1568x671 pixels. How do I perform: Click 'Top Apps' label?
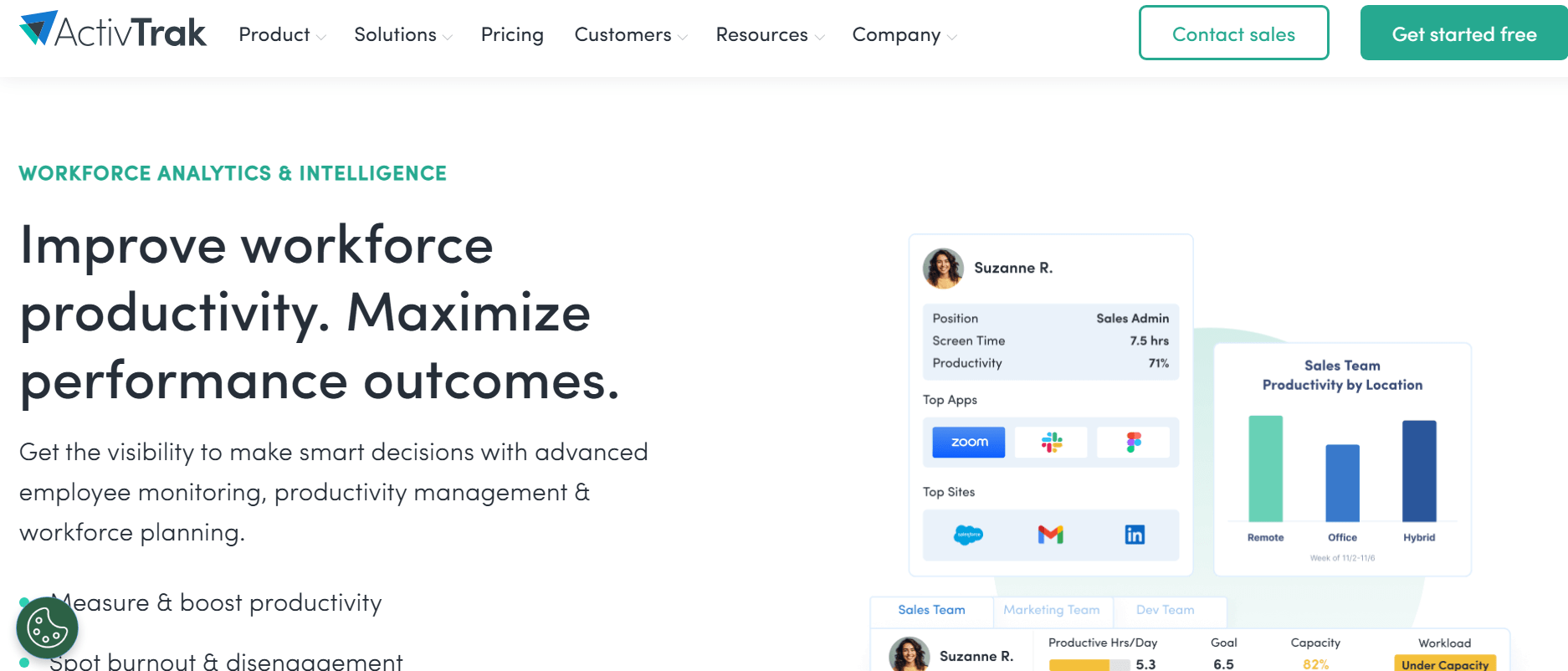coord(950,400)
